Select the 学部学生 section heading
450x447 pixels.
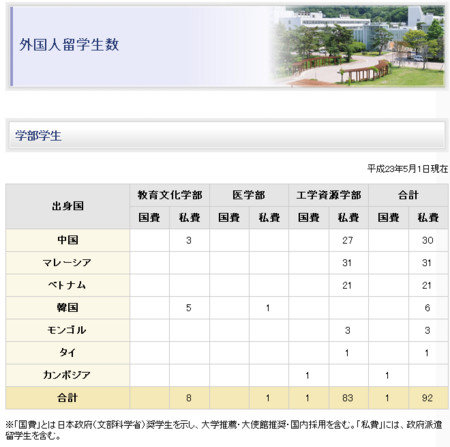click(38, 136)
